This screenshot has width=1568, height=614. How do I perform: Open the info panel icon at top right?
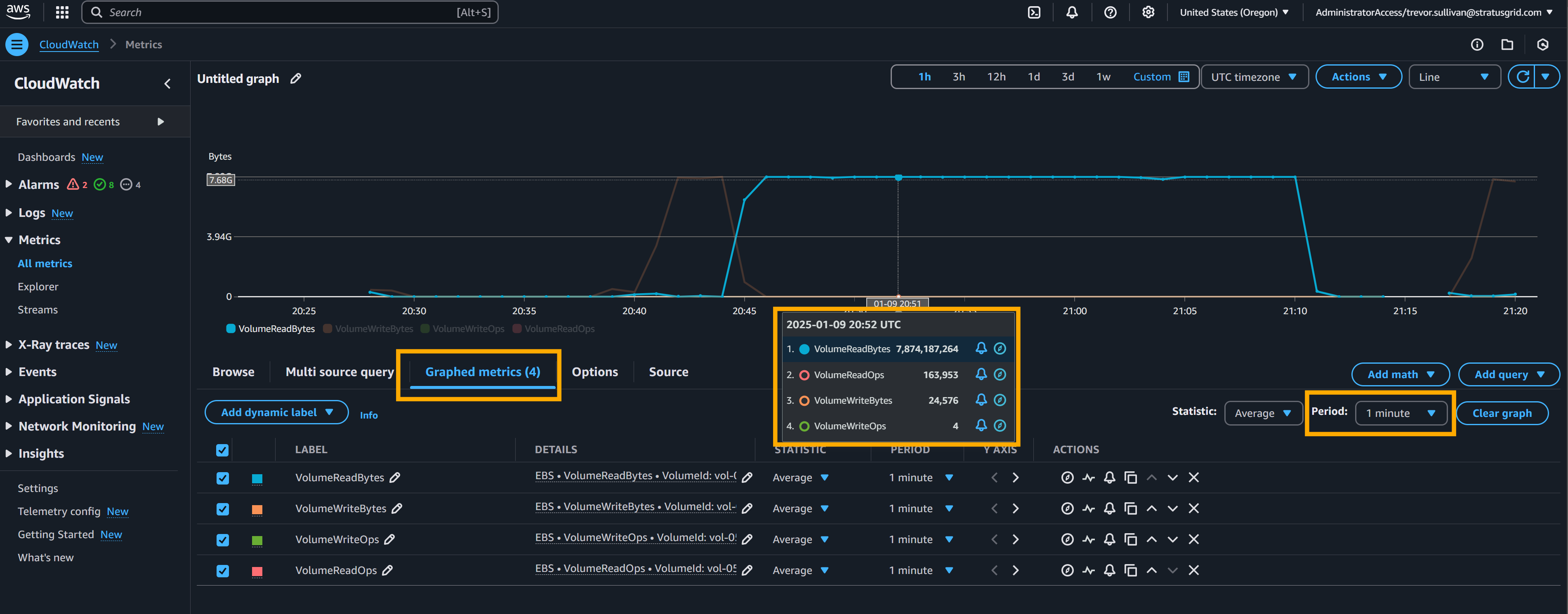coord(1477,45)
